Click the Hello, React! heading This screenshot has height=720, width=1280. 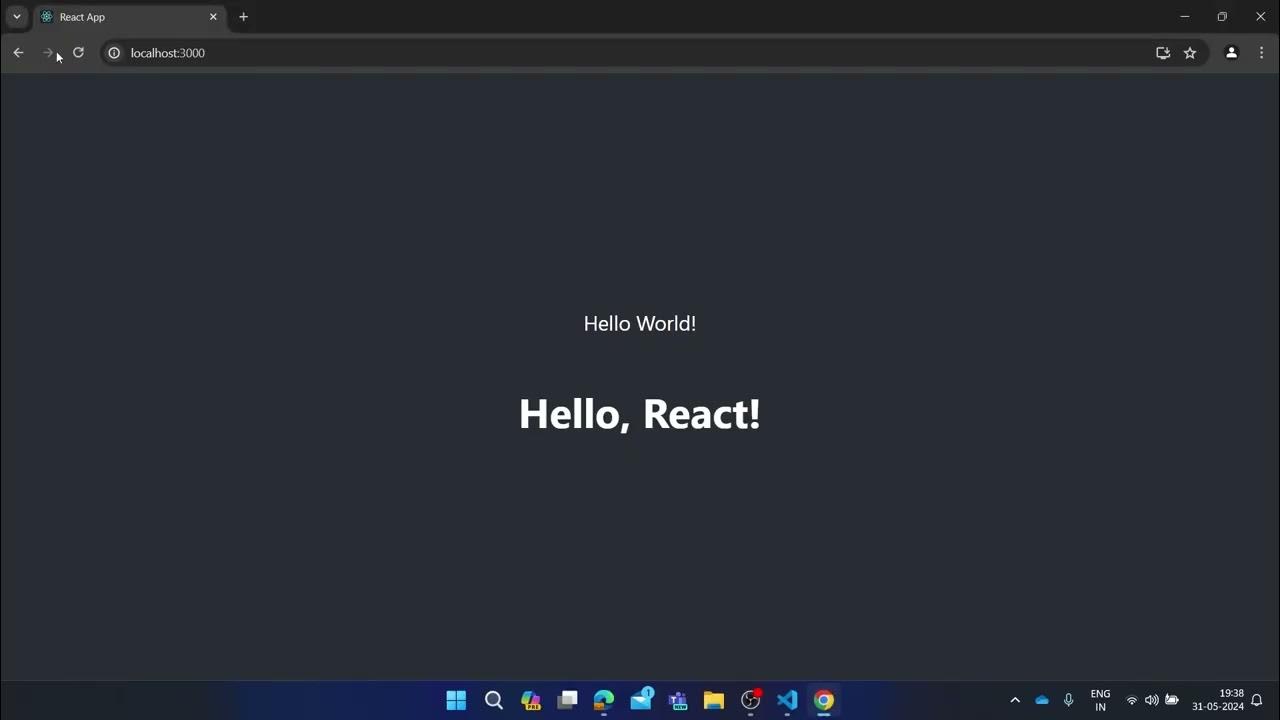click(x=640, y=413)
